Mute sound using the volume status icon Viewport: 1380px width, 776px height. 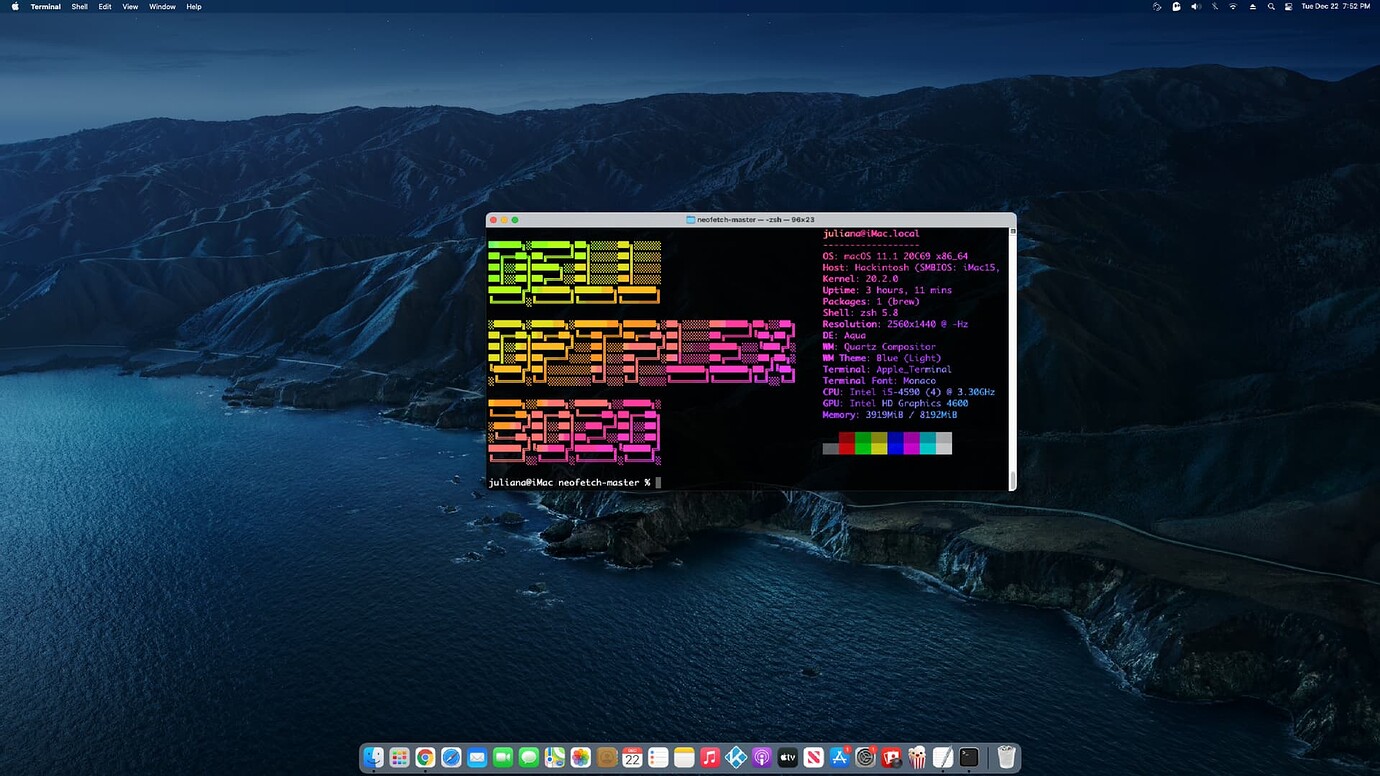[1196, 6]
